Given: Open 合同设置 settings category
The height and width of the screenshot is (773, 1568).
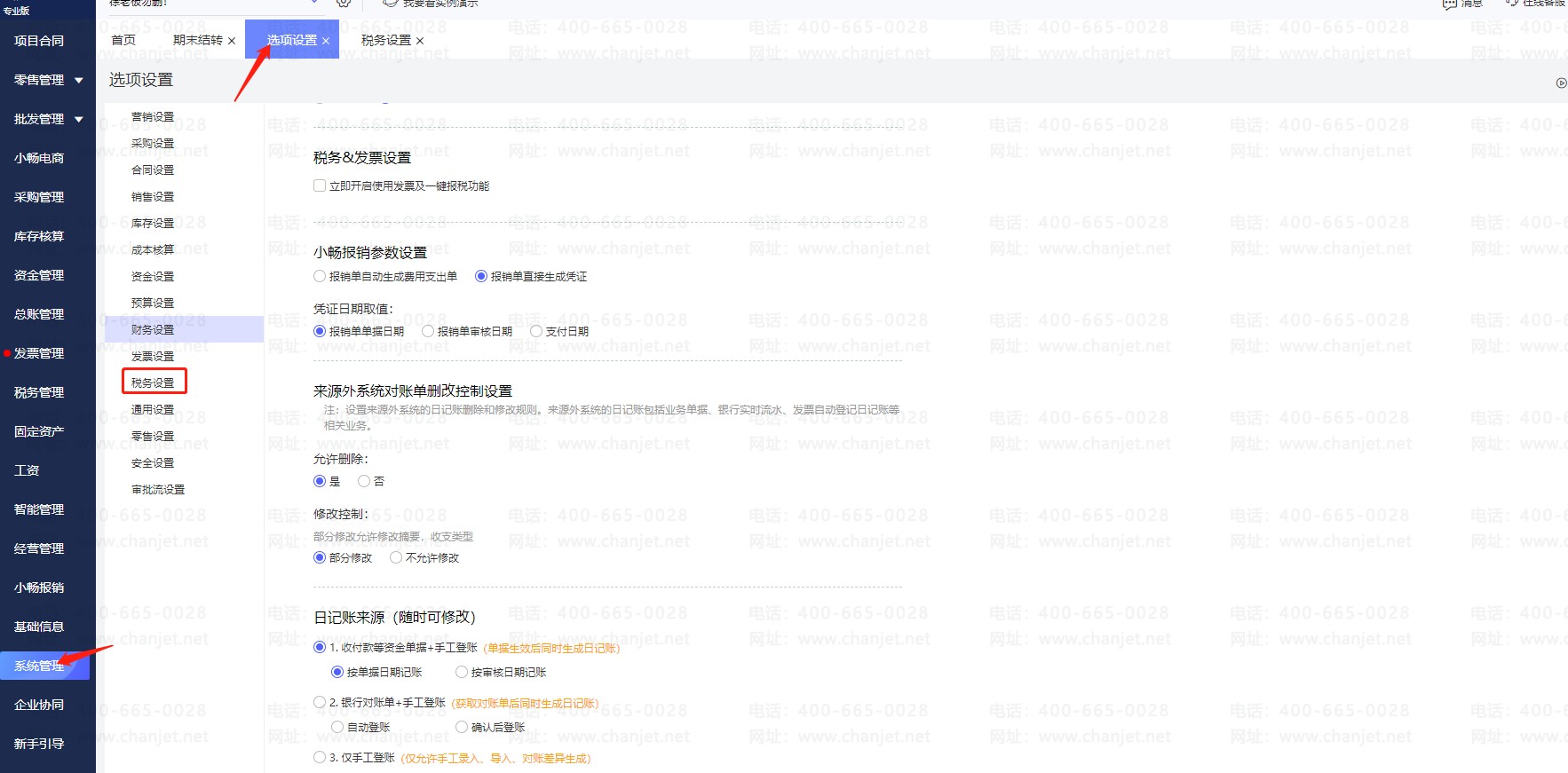Looking at the screenshot, I should tap(153, 170).
